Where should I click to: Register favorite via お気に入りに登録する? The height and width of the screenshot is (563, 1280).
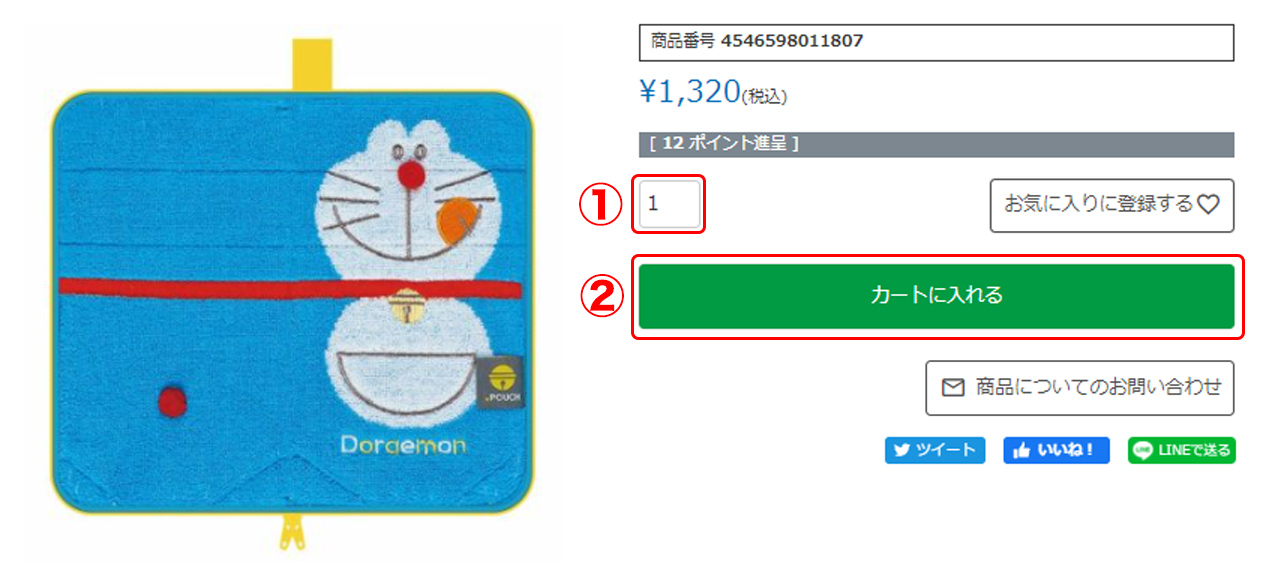(1111, 205)
